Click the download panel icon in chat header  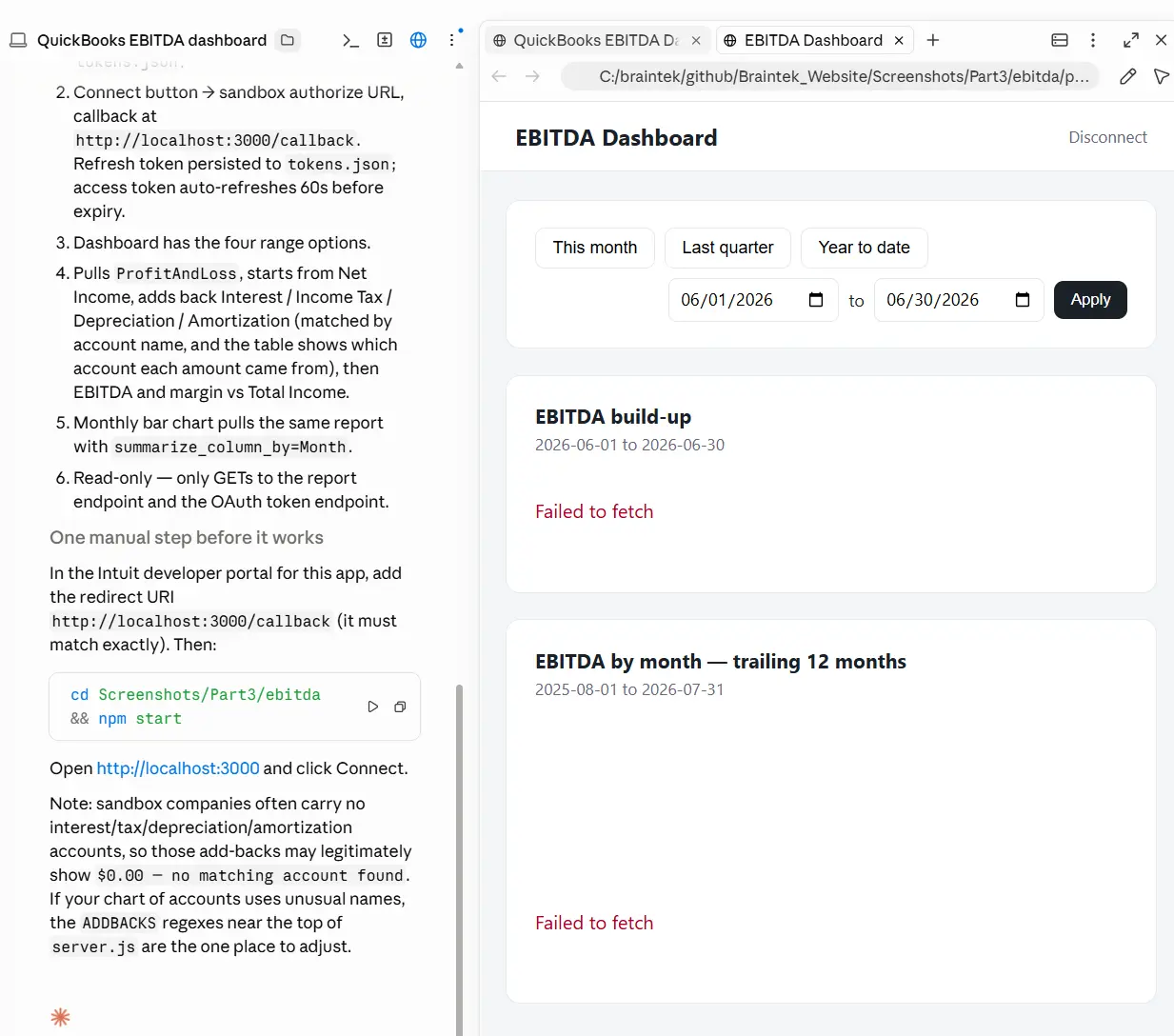[x=385, y=40]
